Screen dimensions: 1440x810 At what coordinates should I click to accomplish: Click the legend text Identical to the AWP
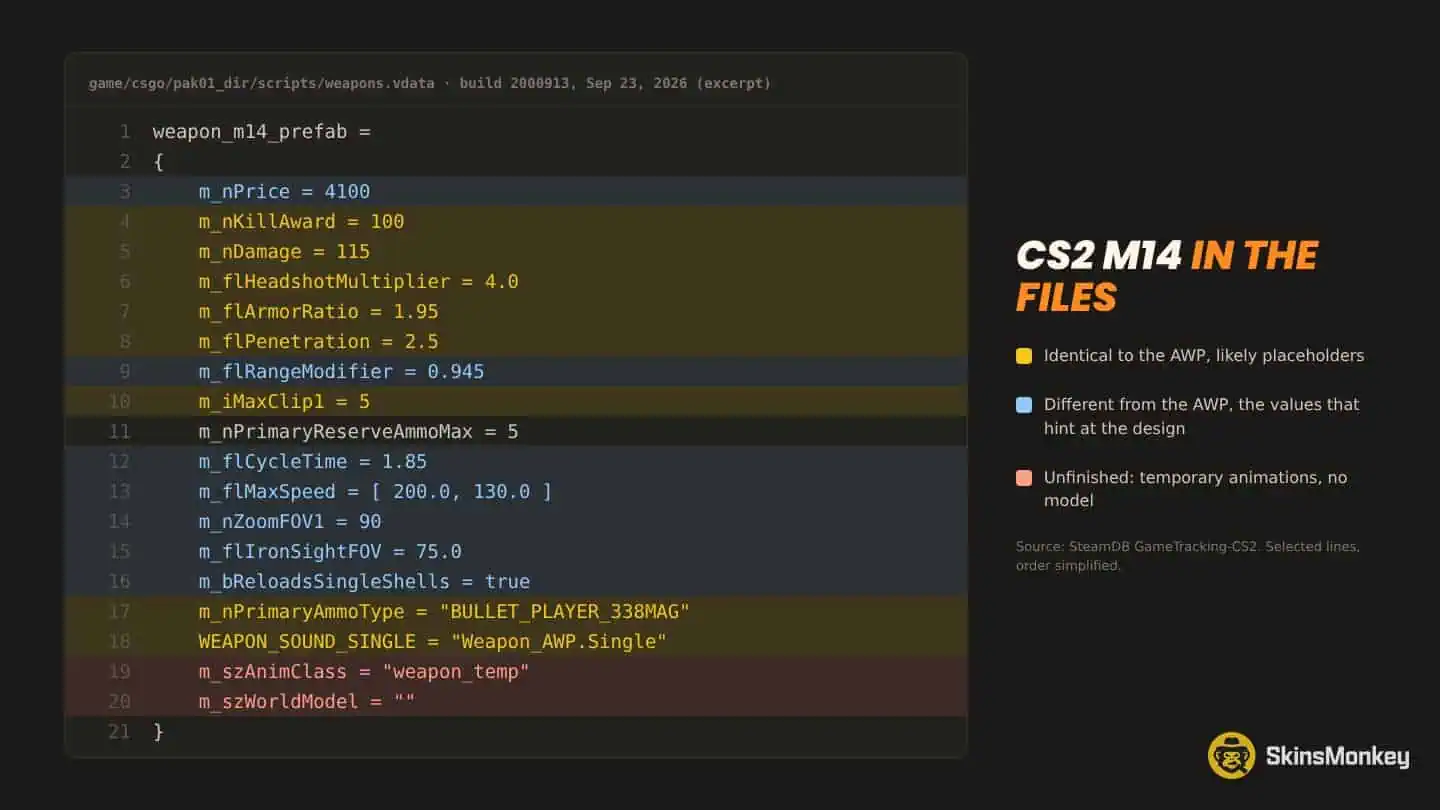pos(1204,356)
